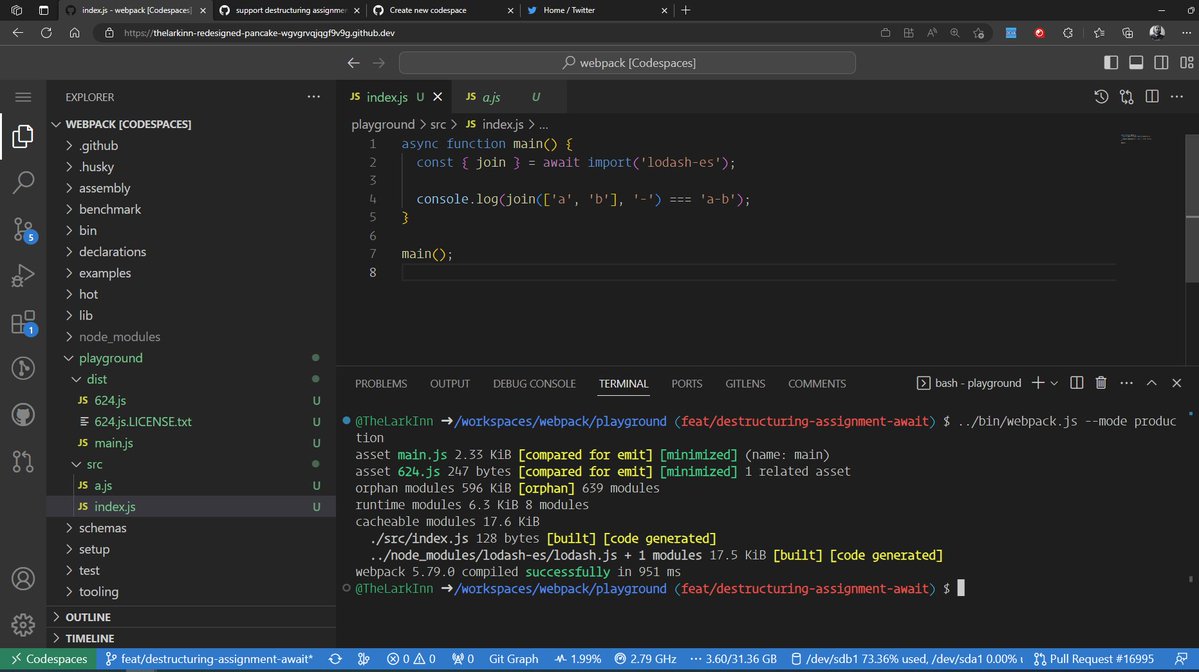Image resolution: width=1199 pixels, height=672 pixels.
Task: Toggle the primary side bar layout icon
Action: pyautogui.click(x=1111, y=63)
